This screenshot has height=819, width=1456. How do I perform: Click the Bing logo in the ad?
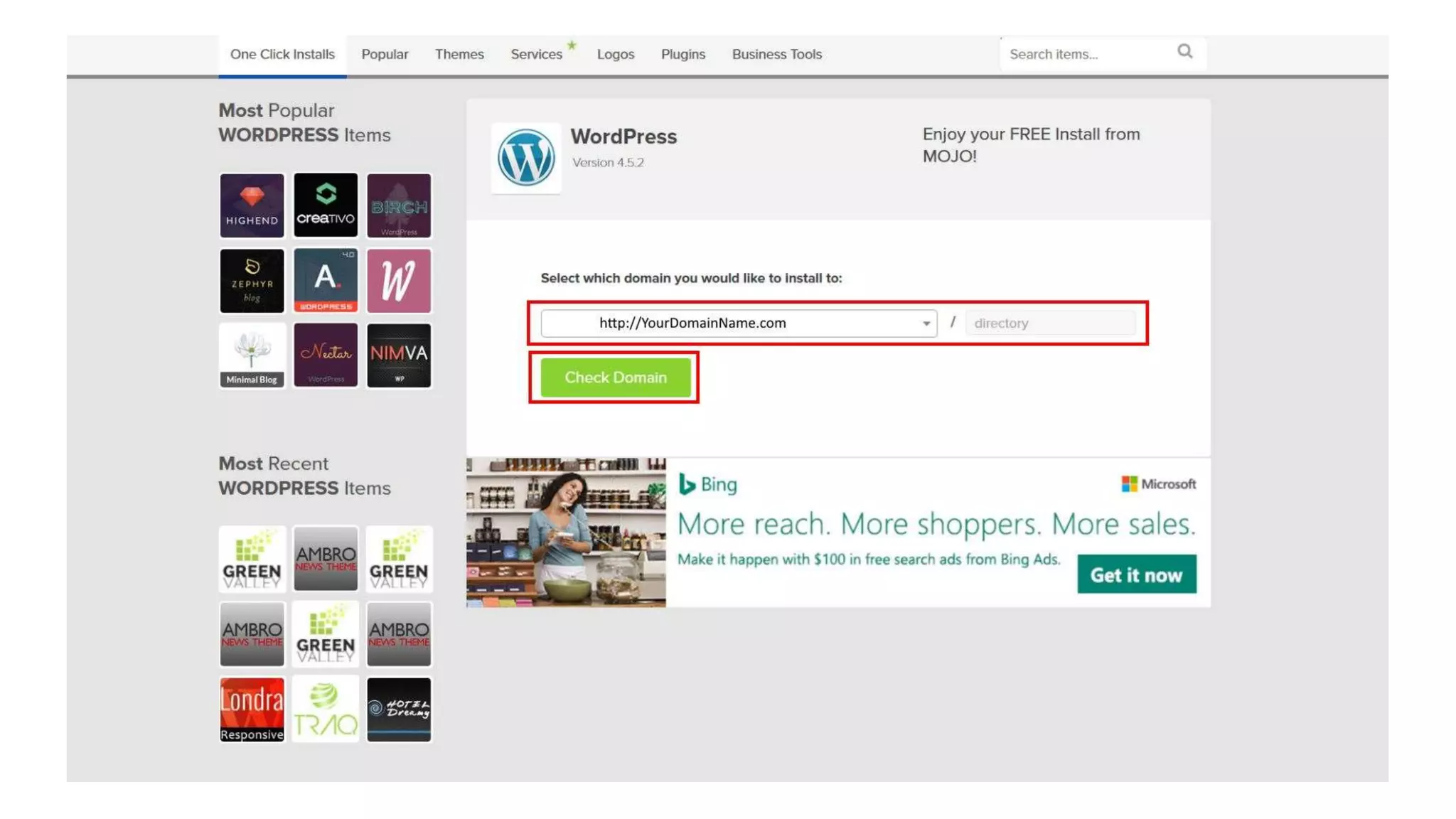coord(707,485)
